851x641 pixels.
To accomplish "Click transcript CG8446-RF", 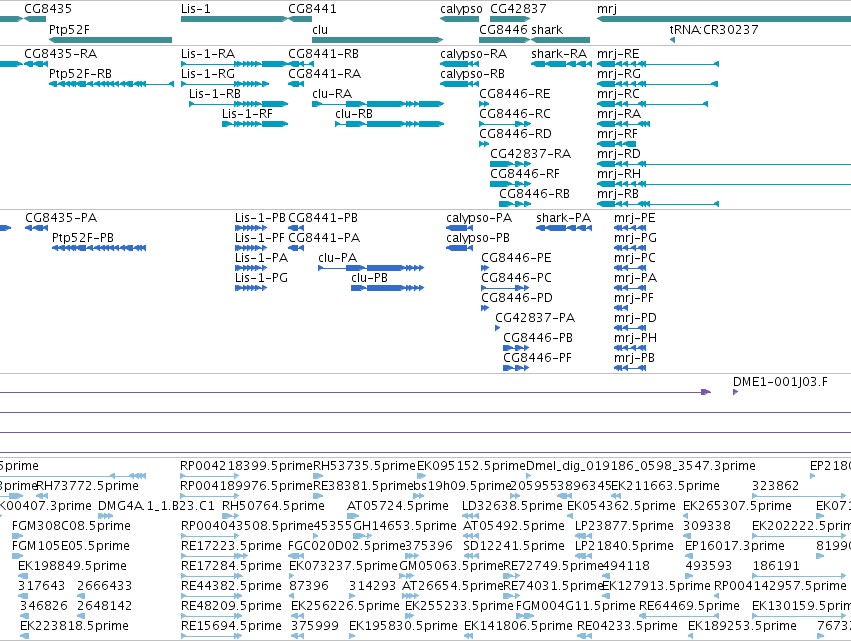I will point(510,183).
